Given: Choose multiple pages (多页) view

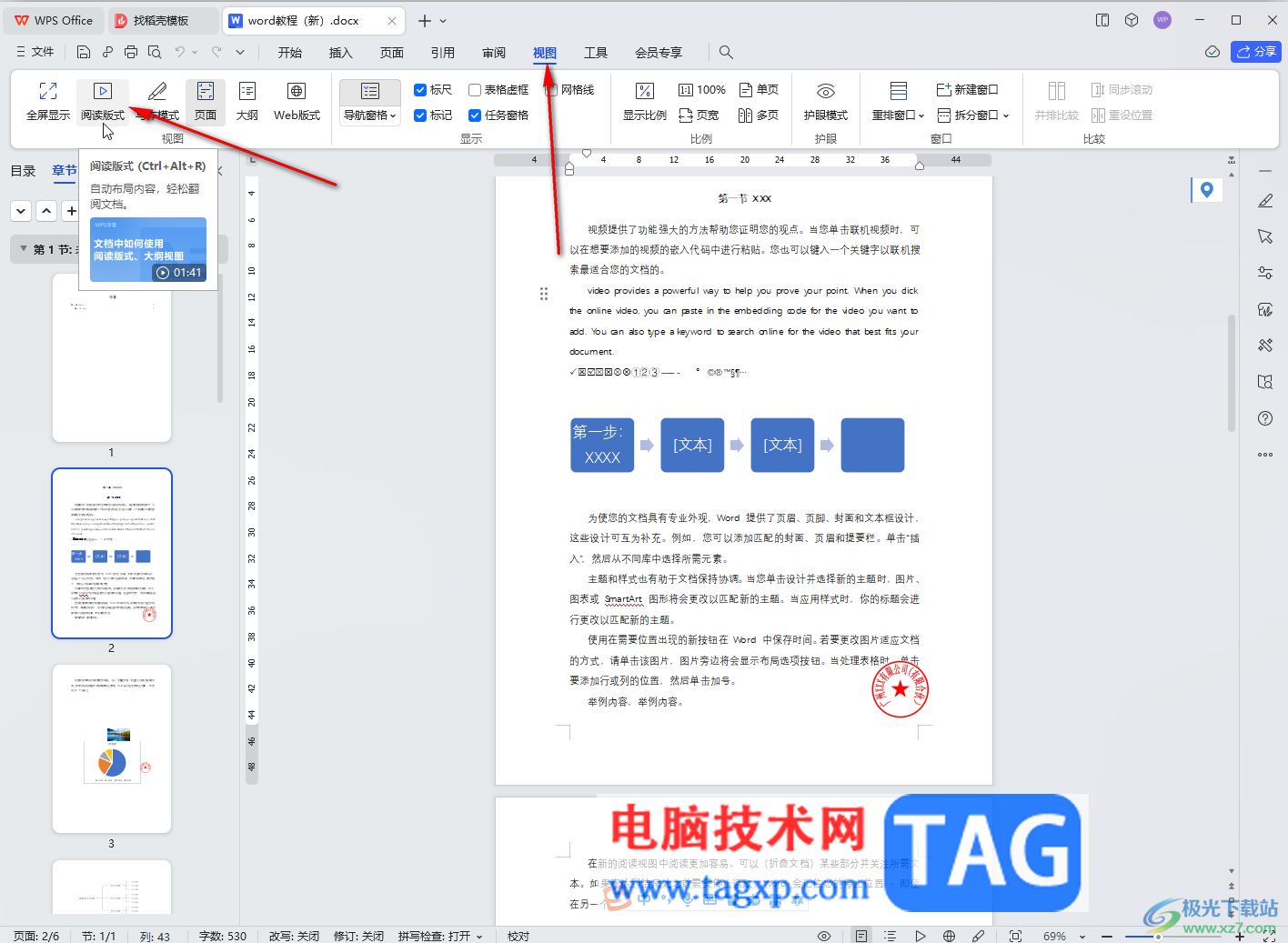Looking at the screenshot, I should (x=759, y=115).
